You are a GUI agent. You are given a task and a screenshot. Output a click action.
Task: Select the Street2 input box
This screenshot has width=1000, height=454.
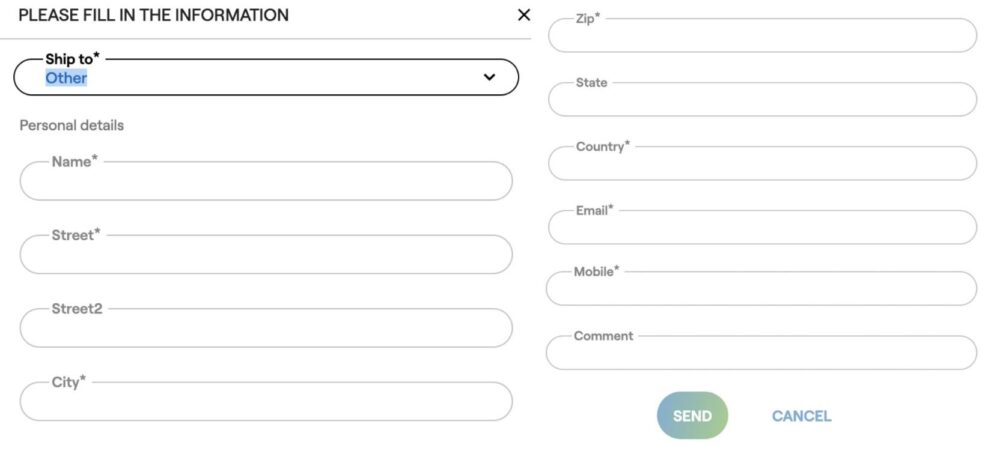coord(266,328)
